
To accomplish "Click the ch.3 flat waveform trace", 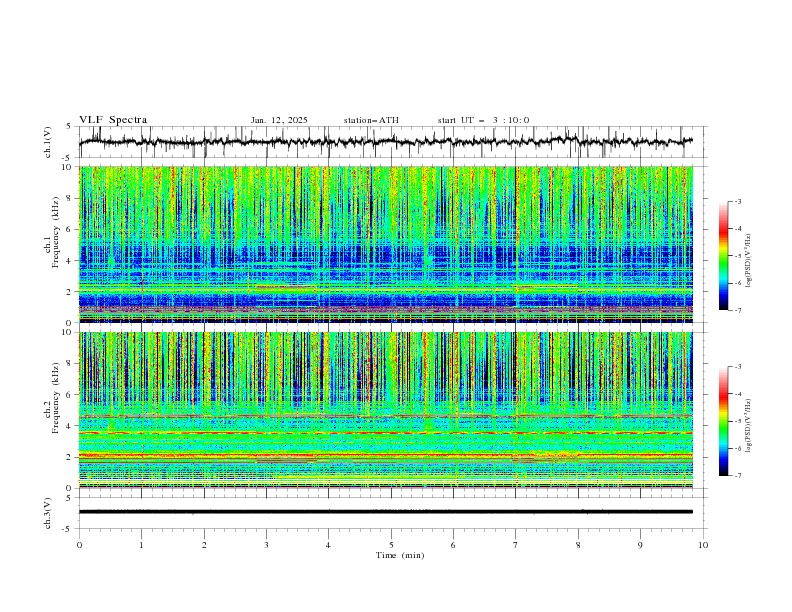I will pyautogui.click(x=385, y=512).
